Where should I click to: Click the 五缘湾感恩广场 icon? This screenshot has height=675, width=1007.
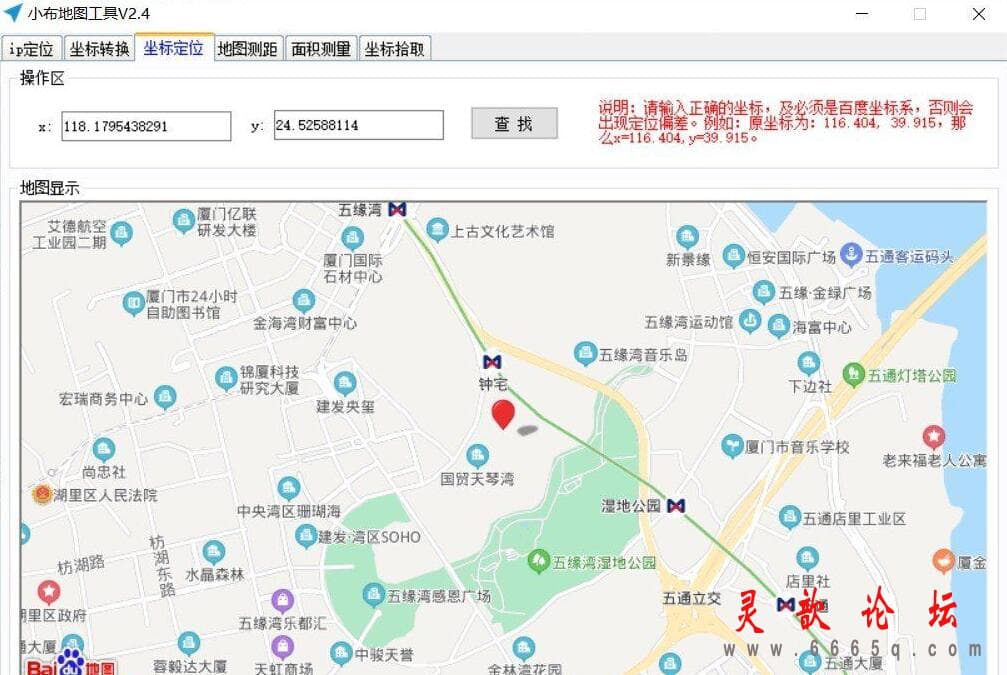coord(374,595)
